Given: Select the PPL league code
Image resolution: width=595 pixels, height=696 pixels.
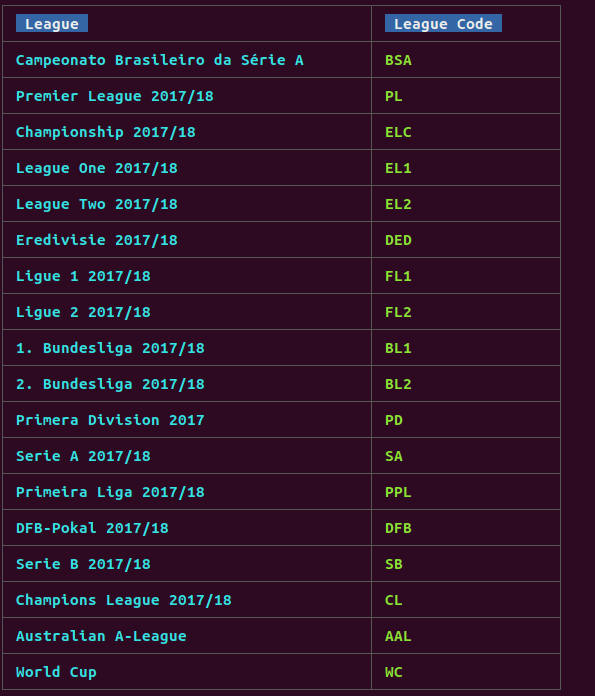Looking at the screenshot, I should [398, 492].
